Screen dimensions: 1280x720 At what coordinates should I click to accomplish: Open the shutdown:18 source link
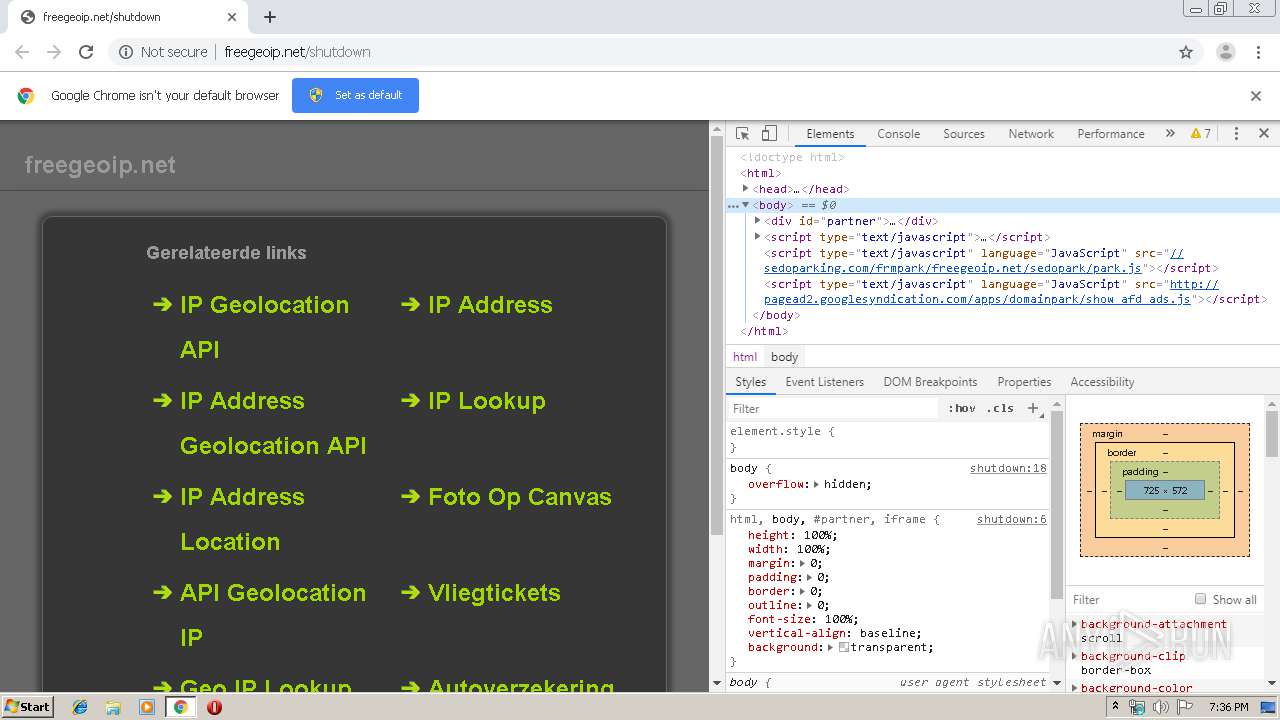(x=1008, y=468)
